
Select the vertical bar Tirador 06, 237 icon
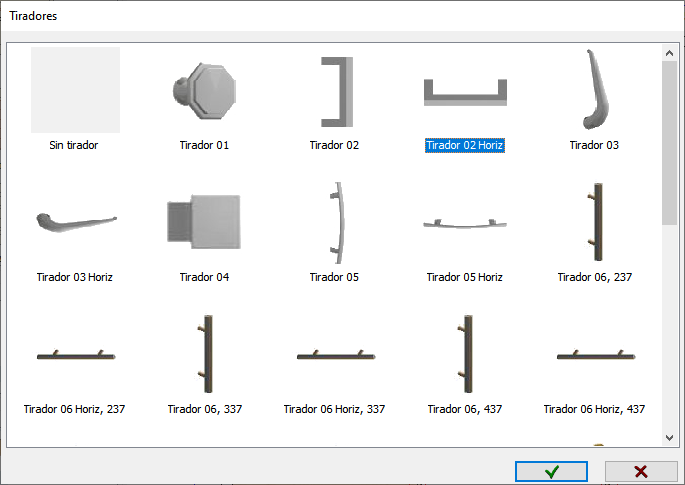596,222
